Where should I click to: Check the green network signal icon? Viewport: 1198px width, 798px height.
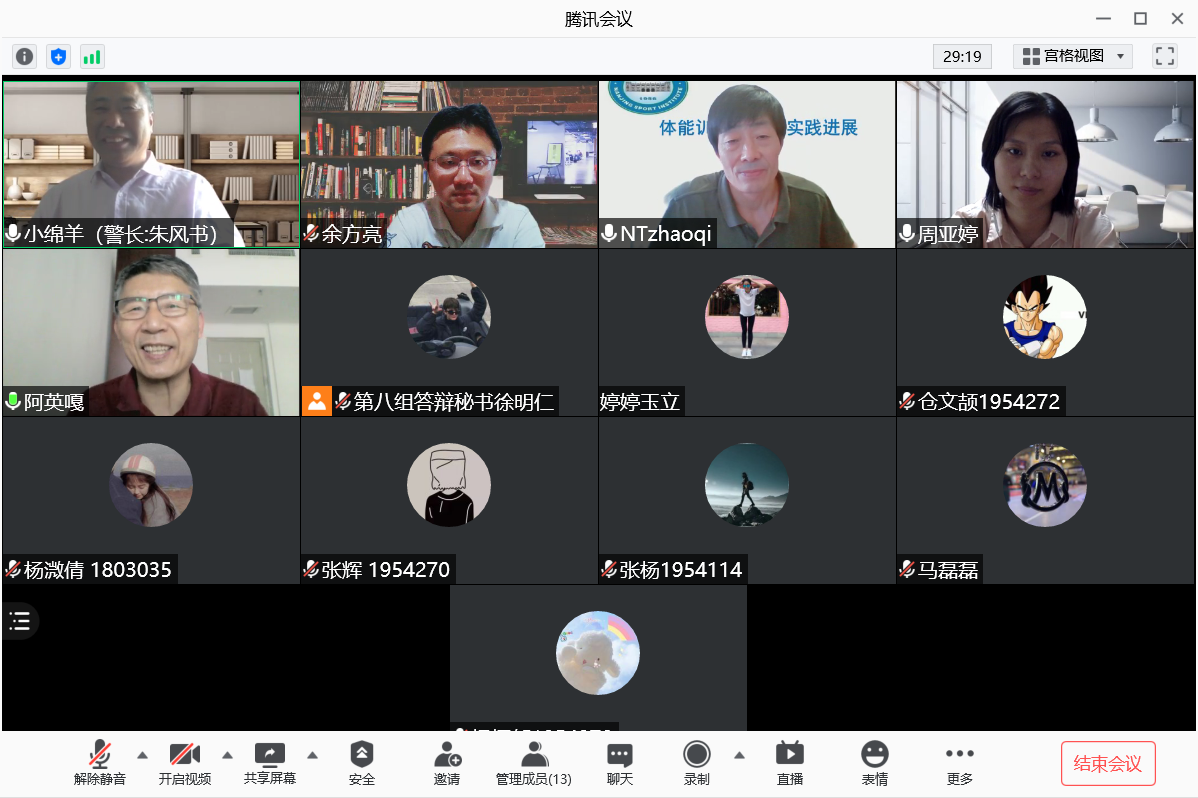(92, 57)
